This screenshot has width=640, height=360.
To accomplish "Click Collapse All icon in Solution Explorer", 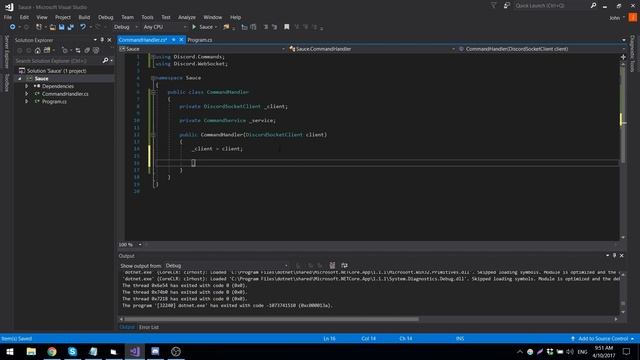I will [x=78, y=50].
